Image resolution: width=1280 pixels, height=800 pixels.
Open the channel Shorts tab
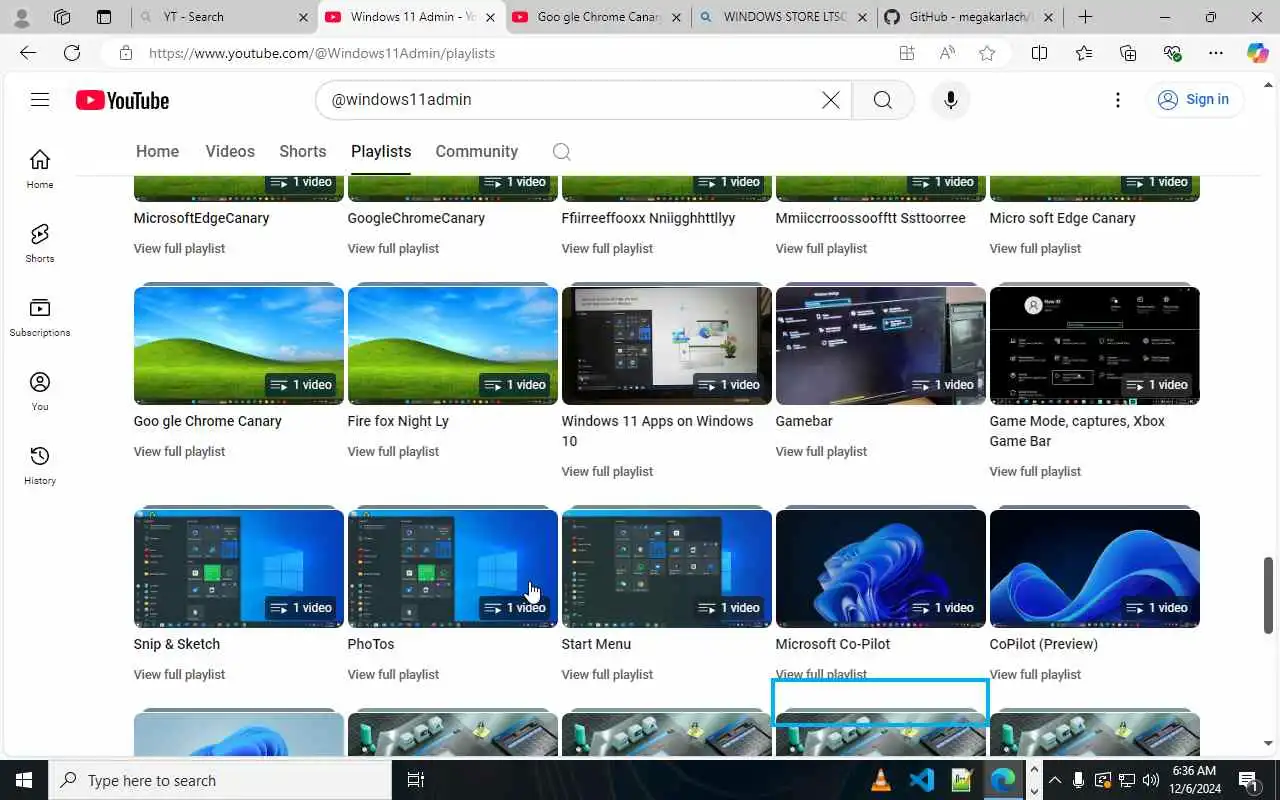(303, 152)
